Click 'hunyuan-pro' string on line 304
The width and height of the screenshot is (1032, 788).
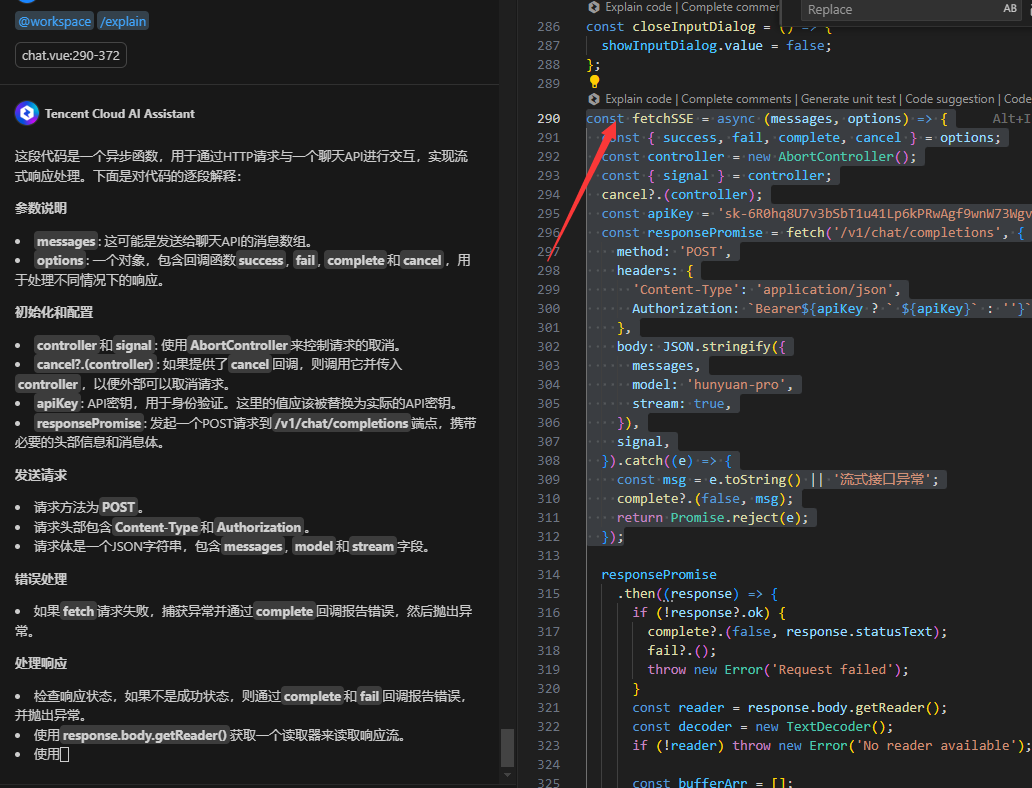[736, 384]
